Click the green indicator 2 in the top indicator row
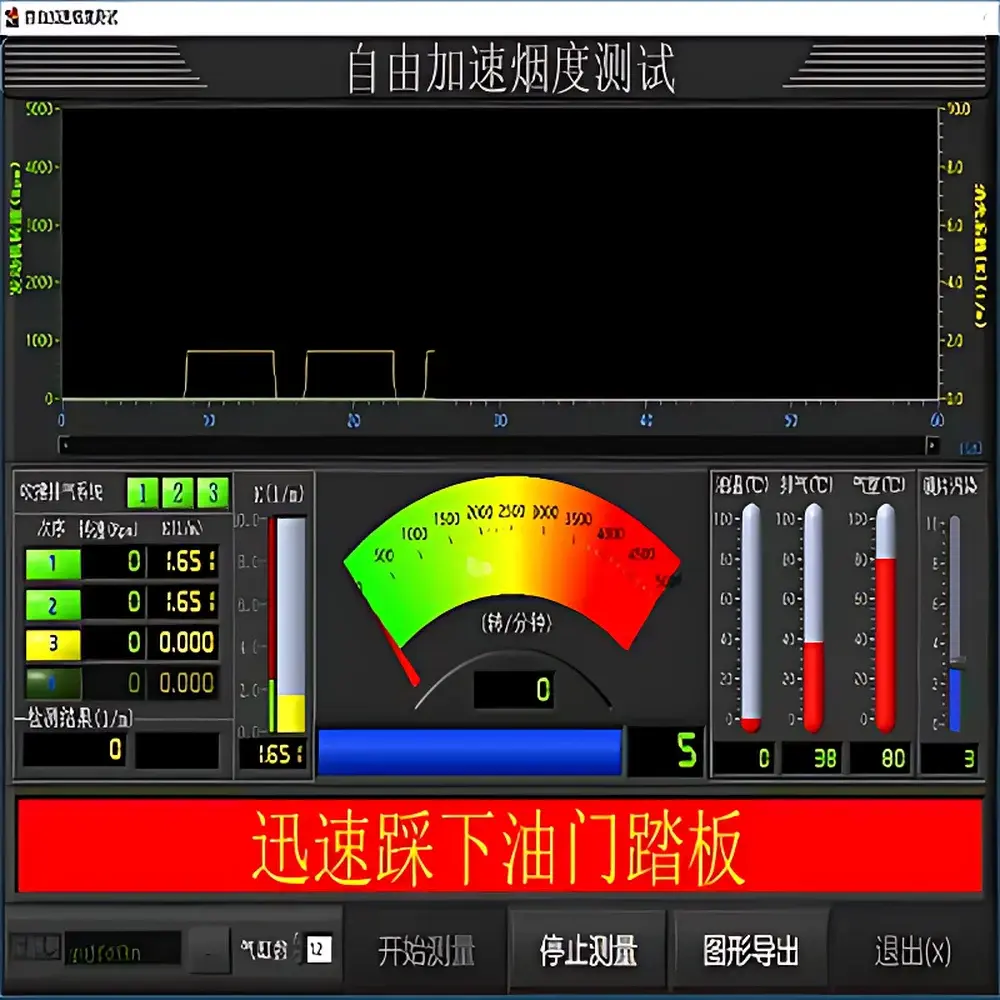 tap(177, 492)
